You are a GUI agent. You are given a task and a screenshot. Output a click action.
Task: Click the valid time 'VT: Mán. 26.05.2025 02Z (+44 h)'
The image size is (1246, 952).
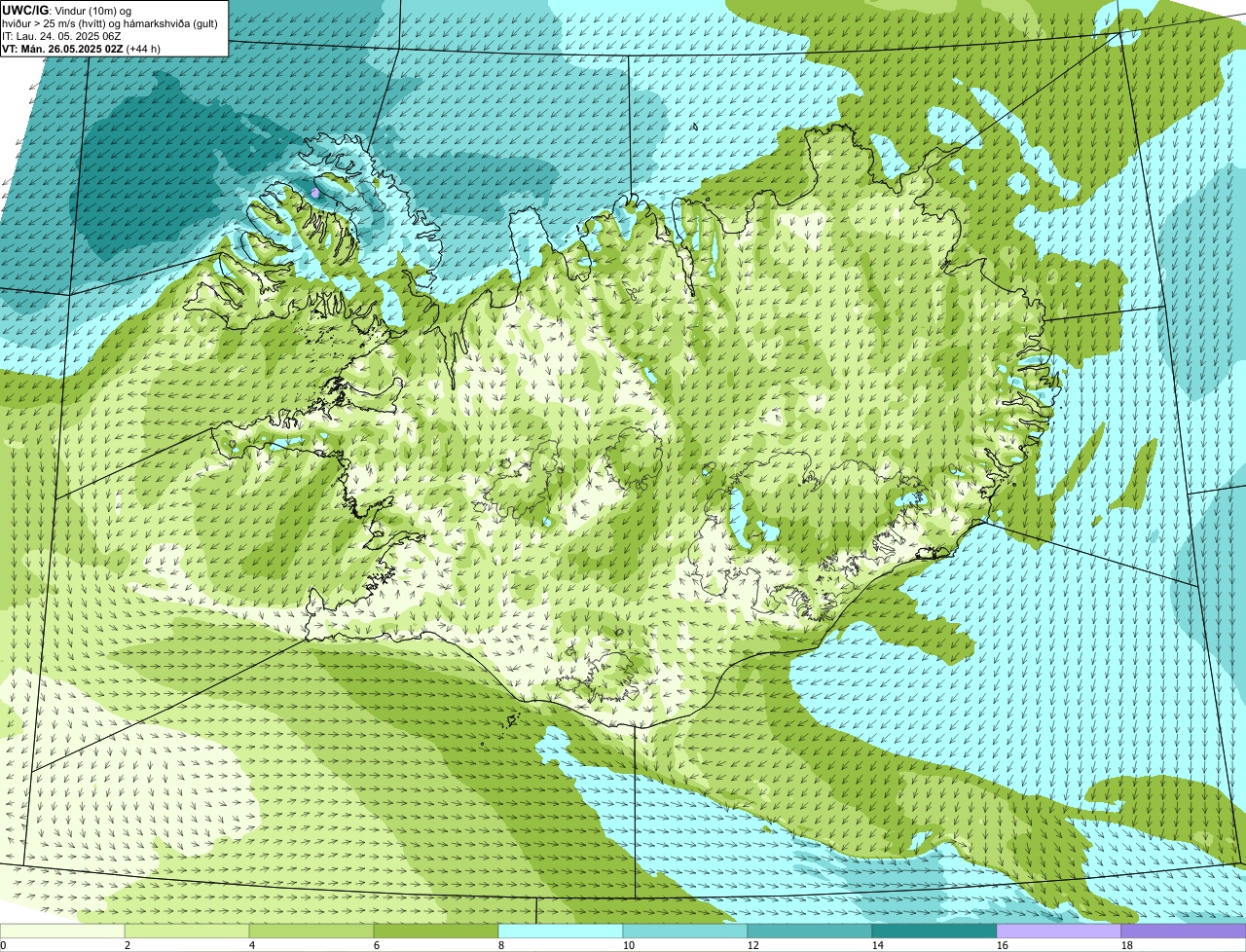pyautogui.click(x=82, y=49)
